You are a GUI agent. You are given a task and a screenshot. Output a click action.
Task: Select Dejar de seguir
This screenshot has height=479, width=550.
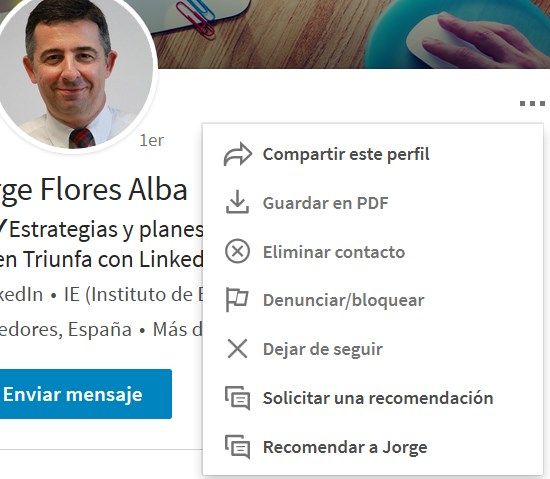click(x=323, y=349)
